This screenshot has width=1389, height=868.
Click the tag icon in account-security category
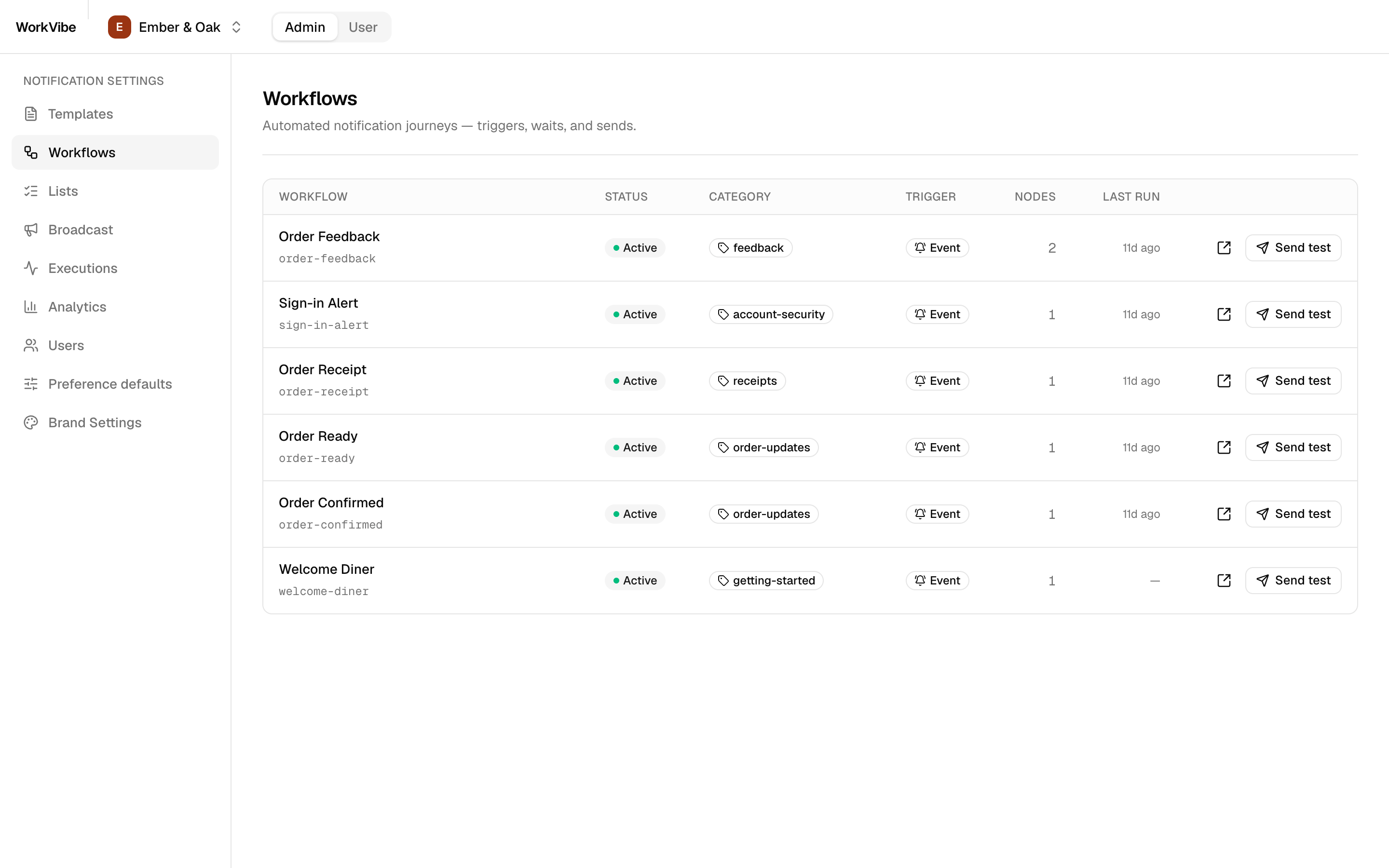(723, 314)
